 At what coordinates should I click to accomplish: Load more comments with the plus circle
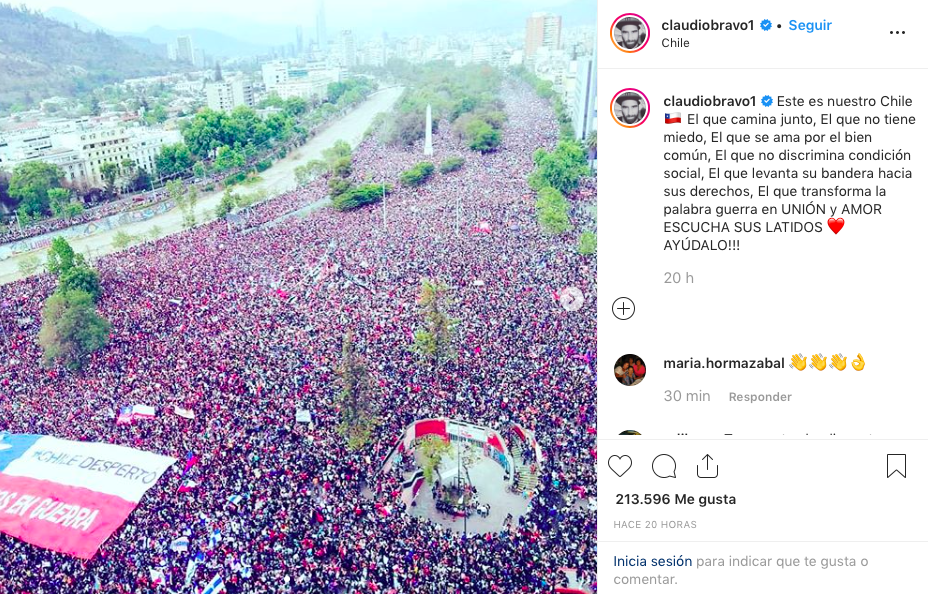[623, 308]
